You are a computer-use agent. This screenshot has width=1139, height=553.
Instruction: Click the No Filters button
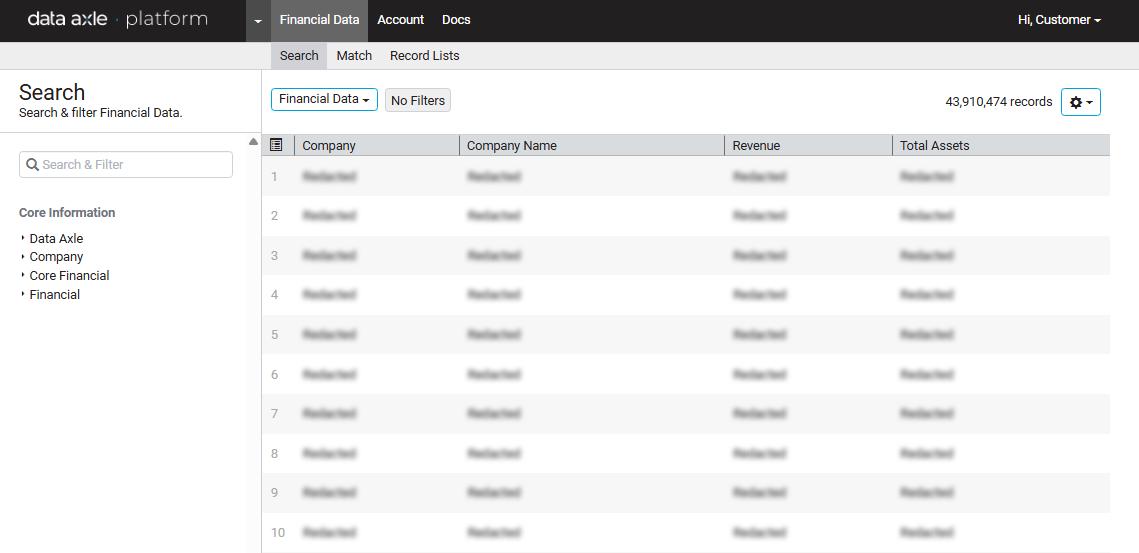(418, 101)
